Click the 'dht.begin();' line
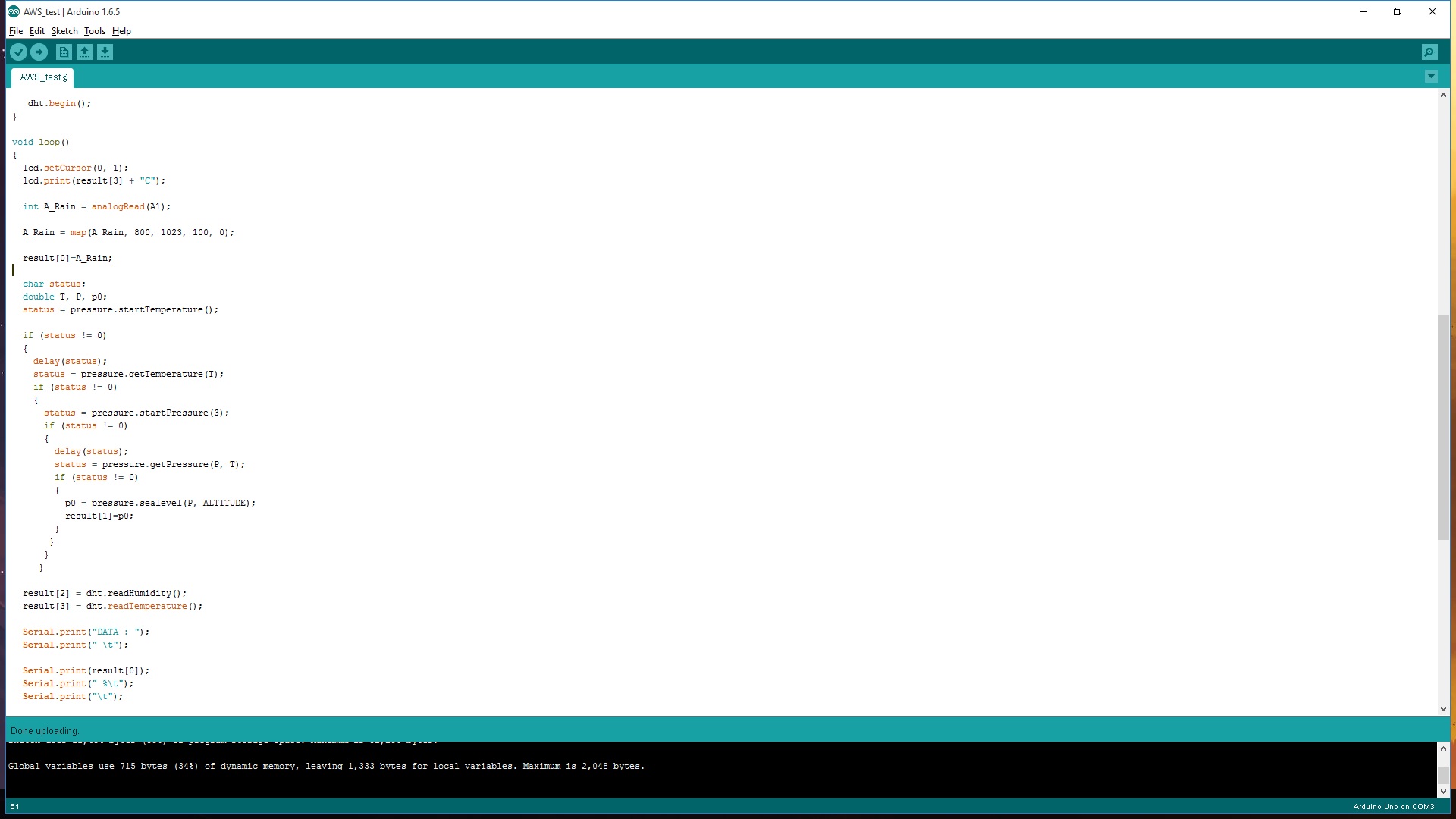1456x819 pixels. (59, 104)
